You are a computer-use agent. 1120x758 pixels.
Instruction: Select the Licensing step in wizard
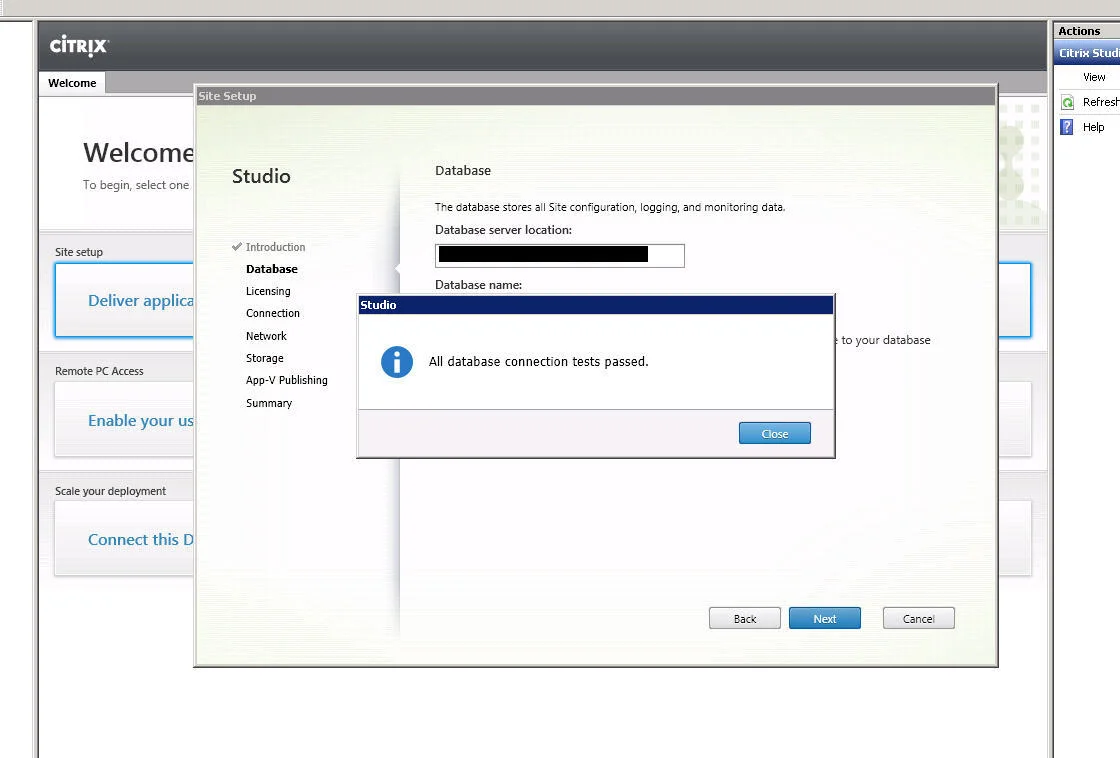tap(268, 291)
